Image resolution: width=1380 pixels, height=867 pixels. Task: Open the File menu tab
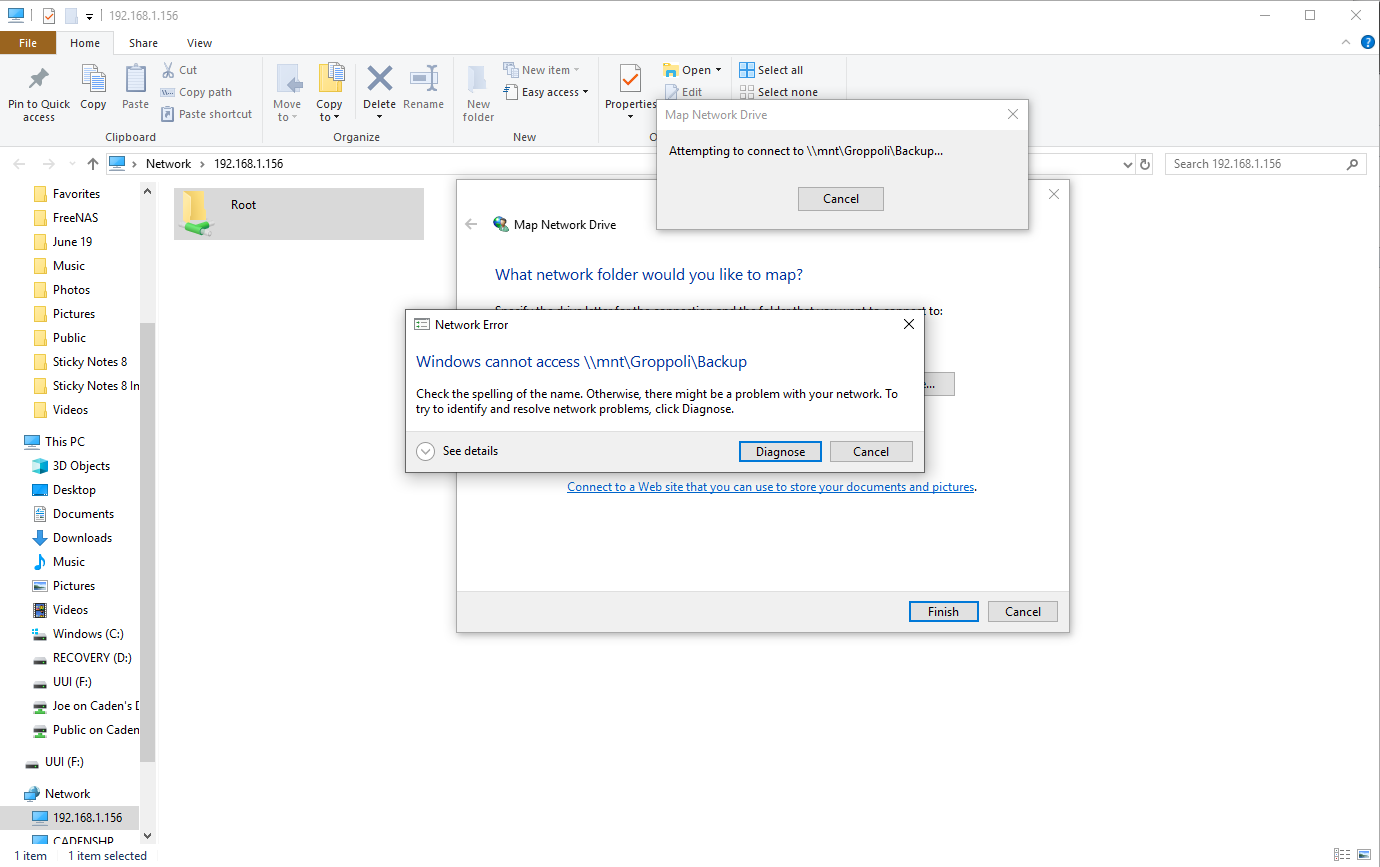click(x=28, y=43)
